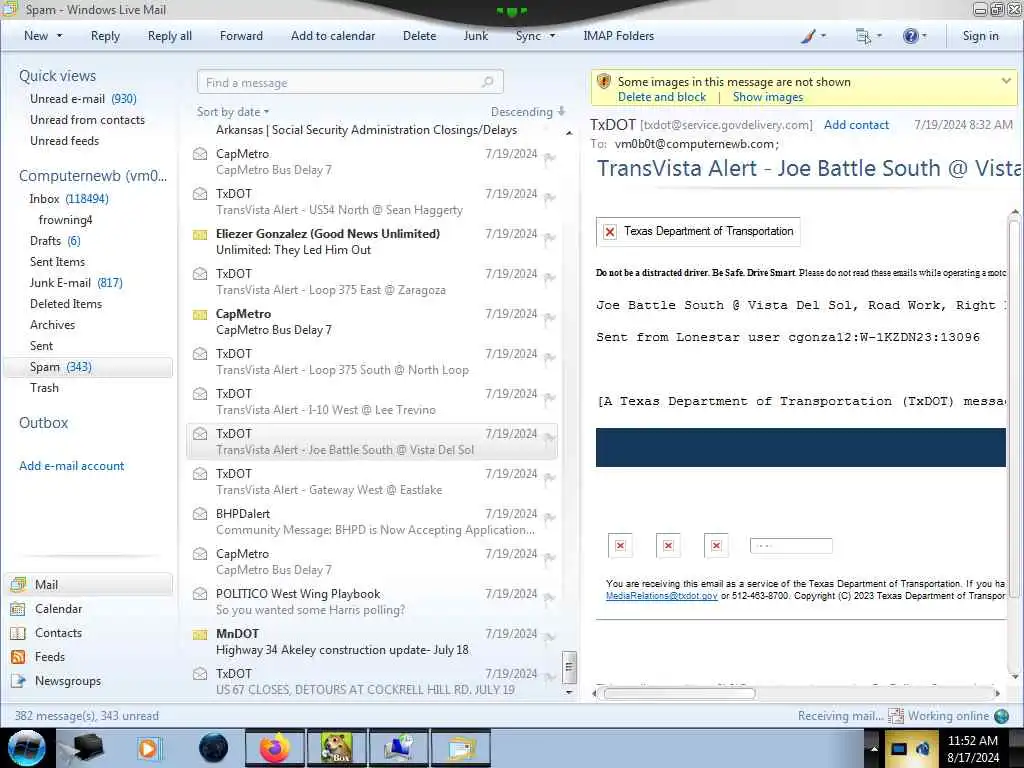Click envelope icon of BHPDalert message

coord(200,514)
